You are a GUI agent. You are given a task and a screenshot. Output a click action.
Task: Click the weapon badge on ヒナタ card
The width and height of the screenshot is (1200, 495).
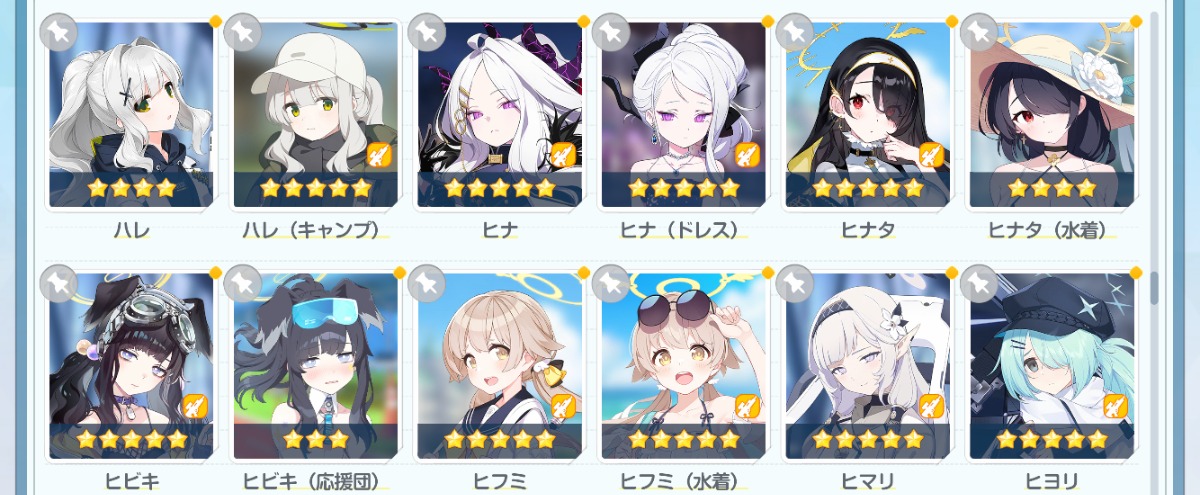point(929,154)
